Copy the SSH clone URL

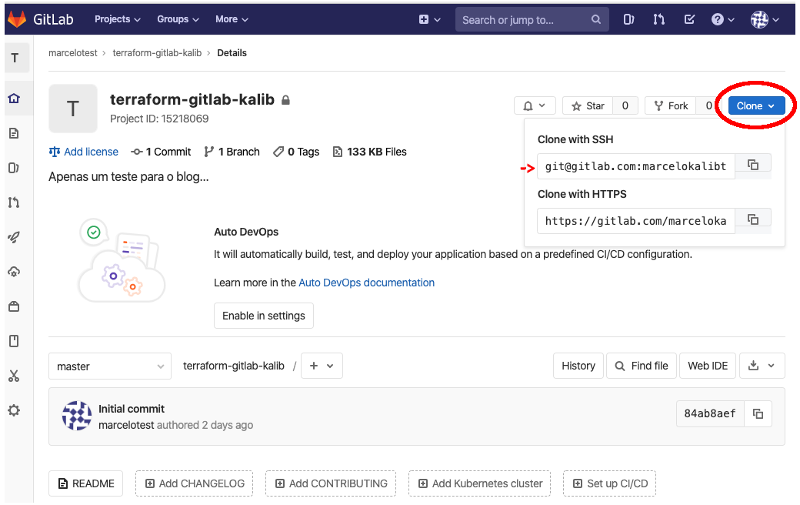pyautogui.click(x=753, y=164)
